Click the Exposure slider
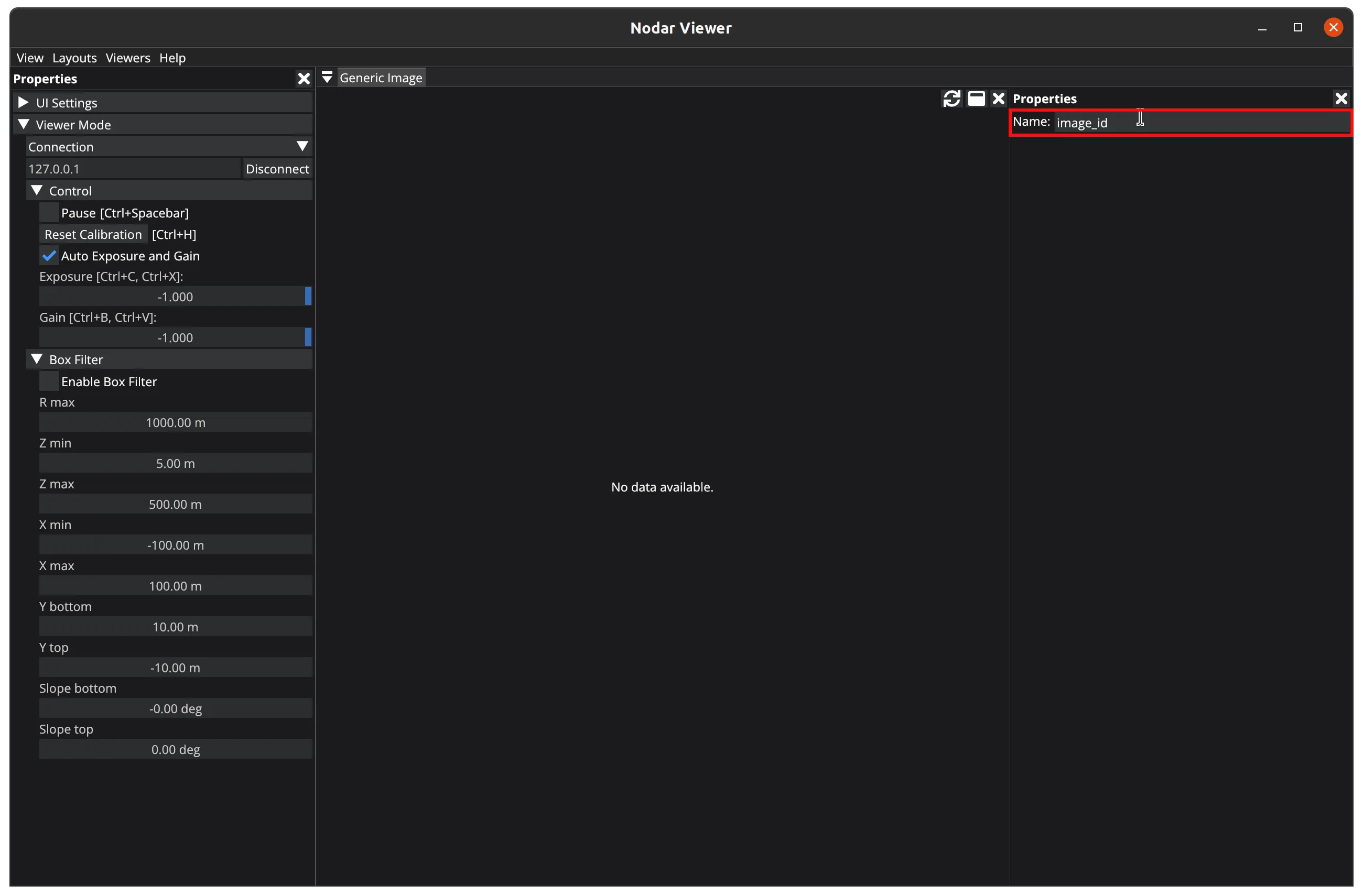The width and height of the screenshot is (1363, 896). [x=175, y=297]
